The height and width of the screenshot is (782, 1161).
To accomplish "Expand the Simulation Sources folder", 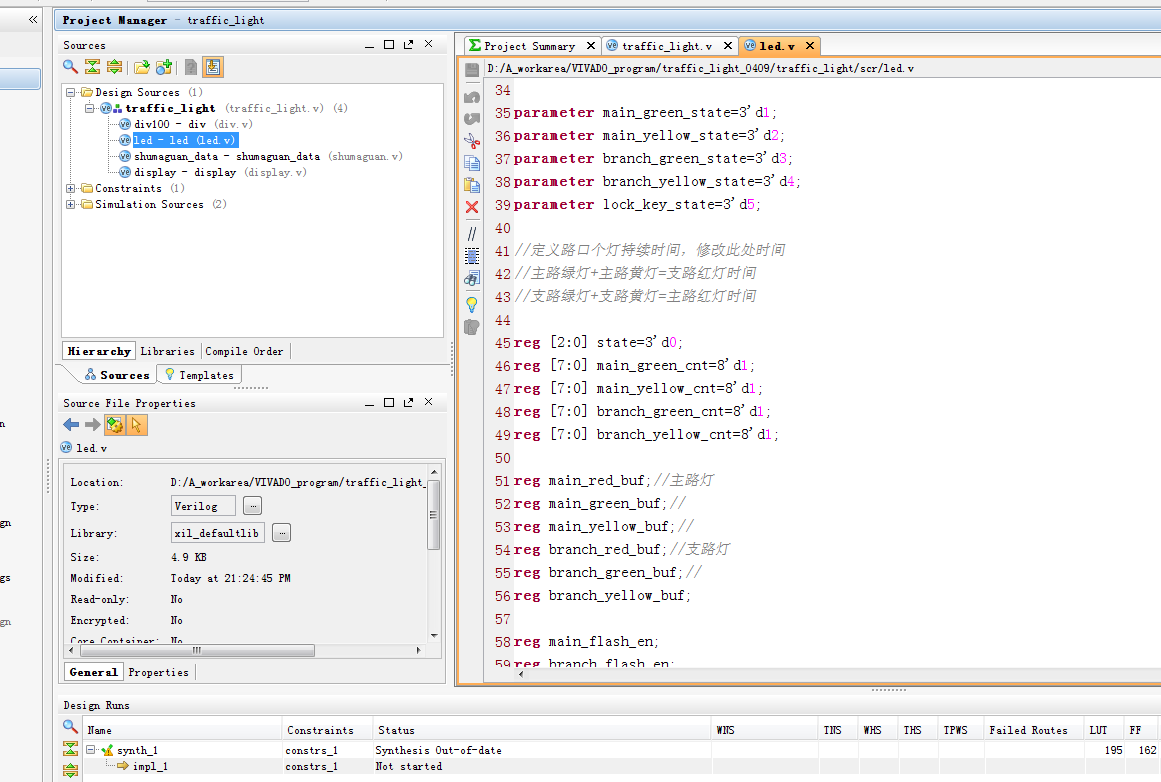I will point(71,204).
